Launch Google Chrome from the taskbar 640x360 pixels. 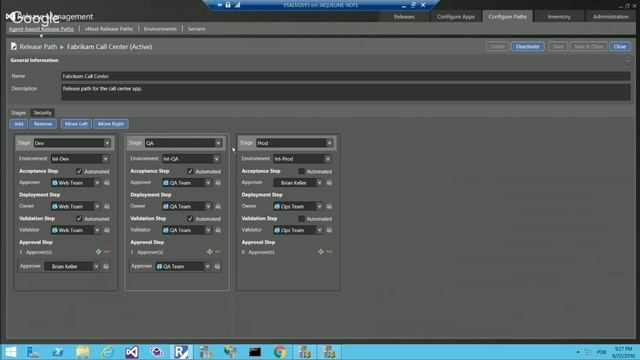(x=280, y=352)
